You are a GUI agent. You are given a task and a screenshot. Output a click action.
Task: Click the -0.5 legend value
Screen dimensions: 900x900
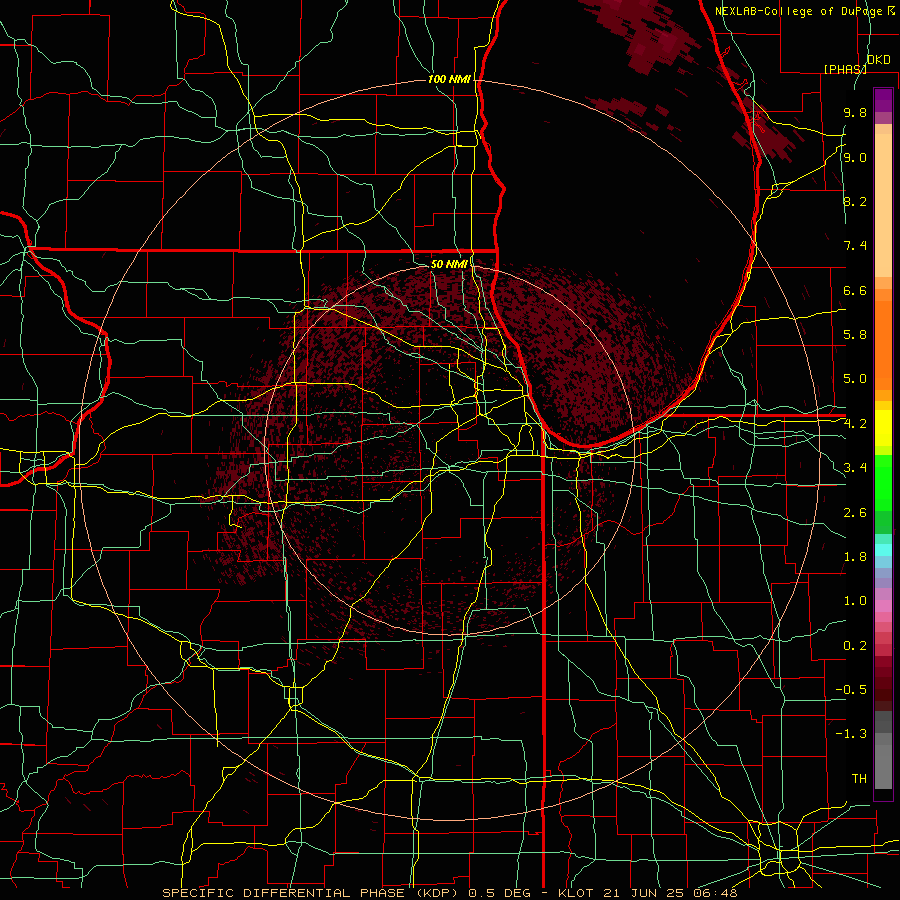click(x=851, y=690)
